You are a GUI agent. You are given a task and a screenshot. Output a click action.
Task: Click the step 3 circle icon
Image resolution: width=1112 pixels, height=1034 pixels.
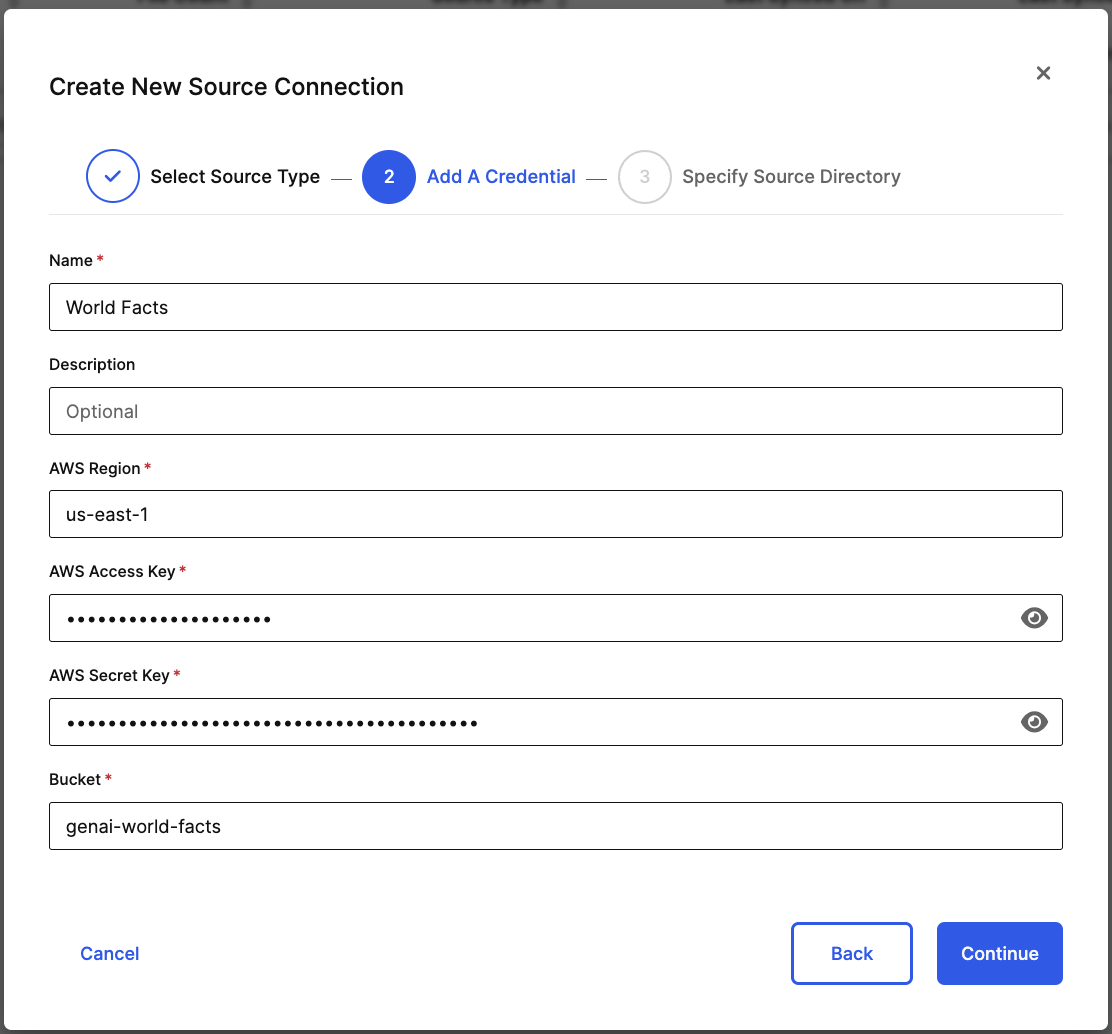[x=645, y=177]
